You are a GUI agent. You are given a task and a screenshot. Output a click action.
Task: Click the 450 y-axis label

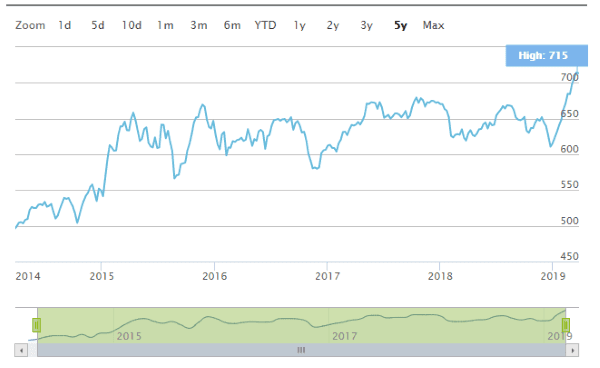pyautogui.click(x=569, y=256)
